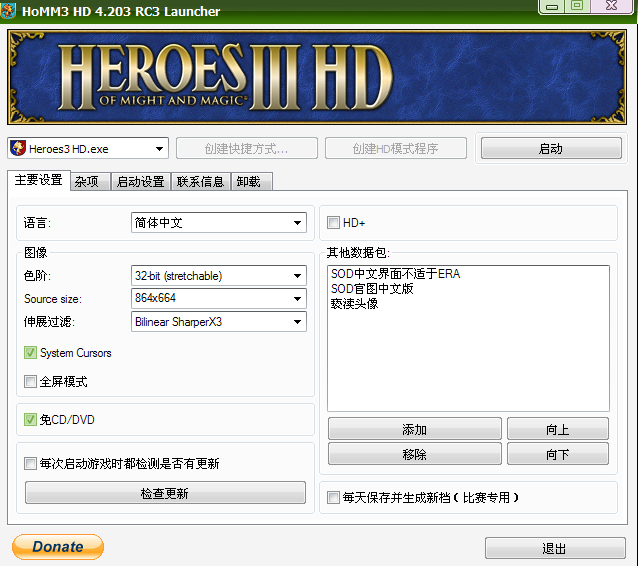This screenshot has width=638, height=566.
Task: Expand the 伸展过滤 dropdown Bilinear SharperX3
Action: [x=218, y=322]
